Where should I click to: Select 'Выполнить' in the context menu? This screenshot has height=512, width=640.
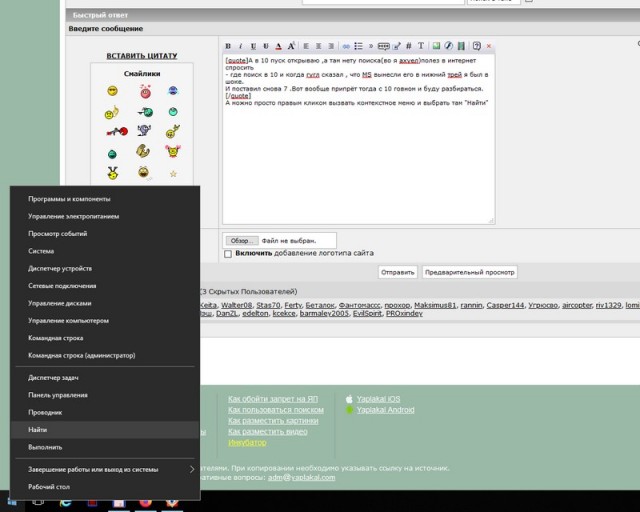(105, 447)
